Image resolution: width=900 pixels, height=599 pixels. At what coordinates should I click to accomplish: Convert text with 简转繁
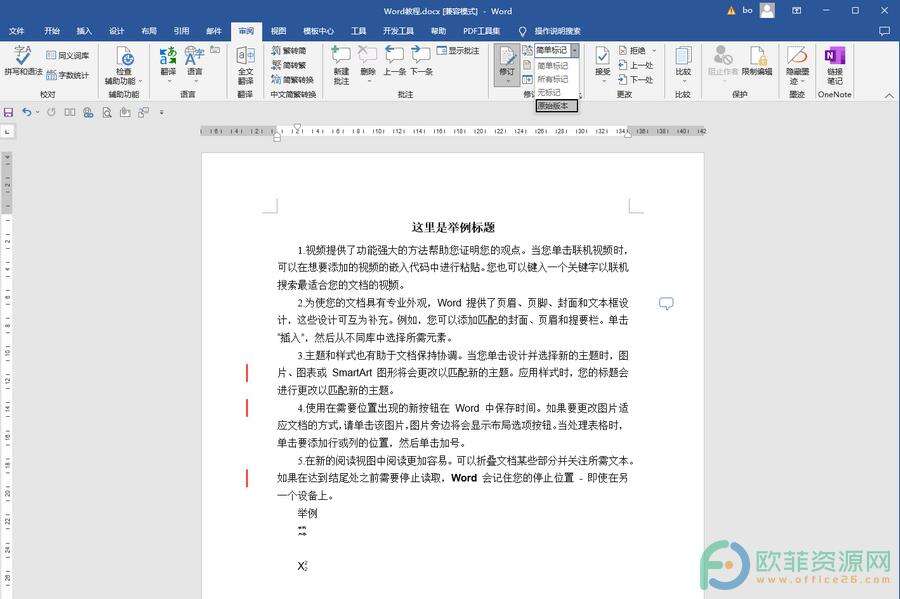point(289,65)
